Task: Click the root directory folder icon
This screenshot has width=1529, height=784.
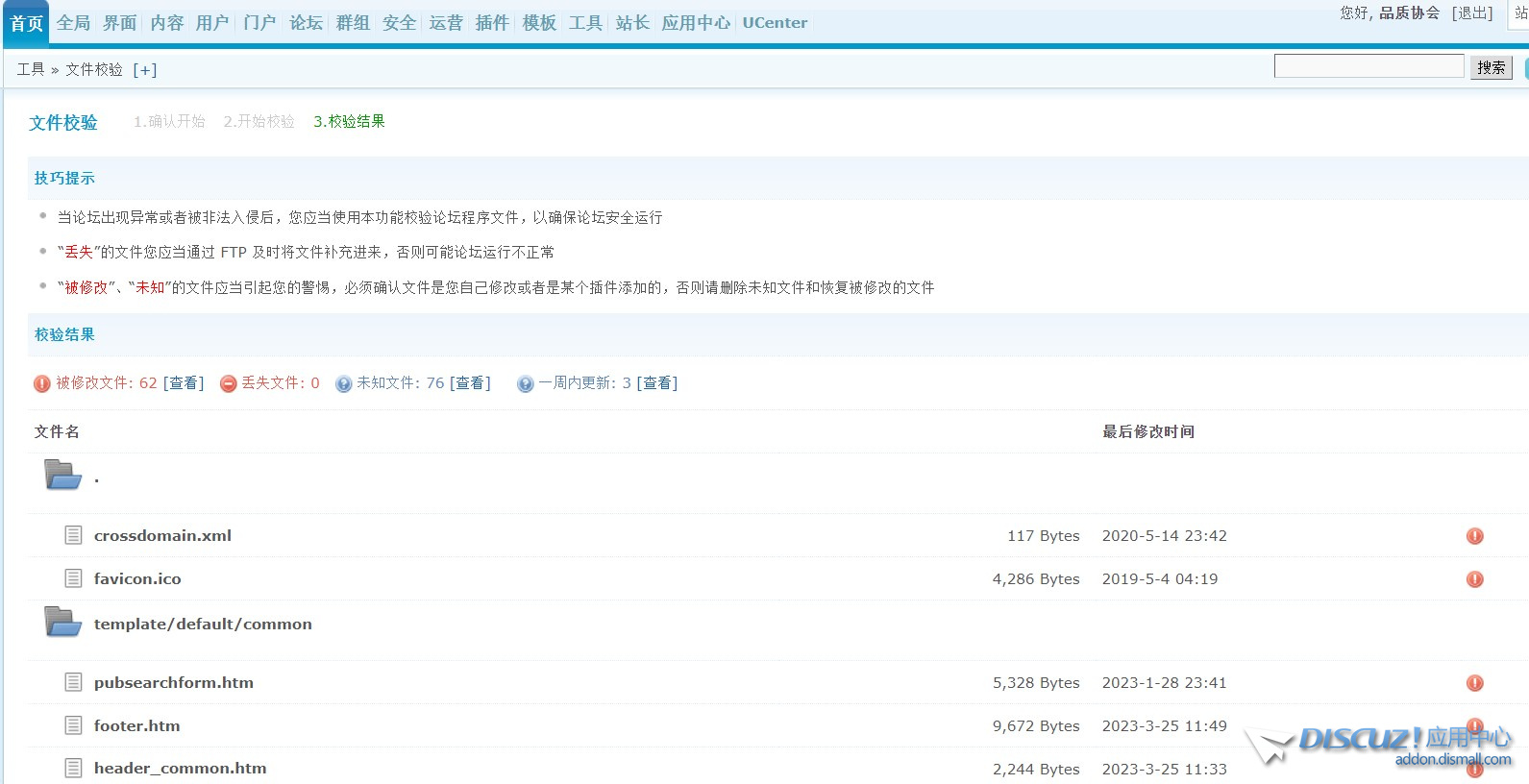Action: [x=63, y=475]
